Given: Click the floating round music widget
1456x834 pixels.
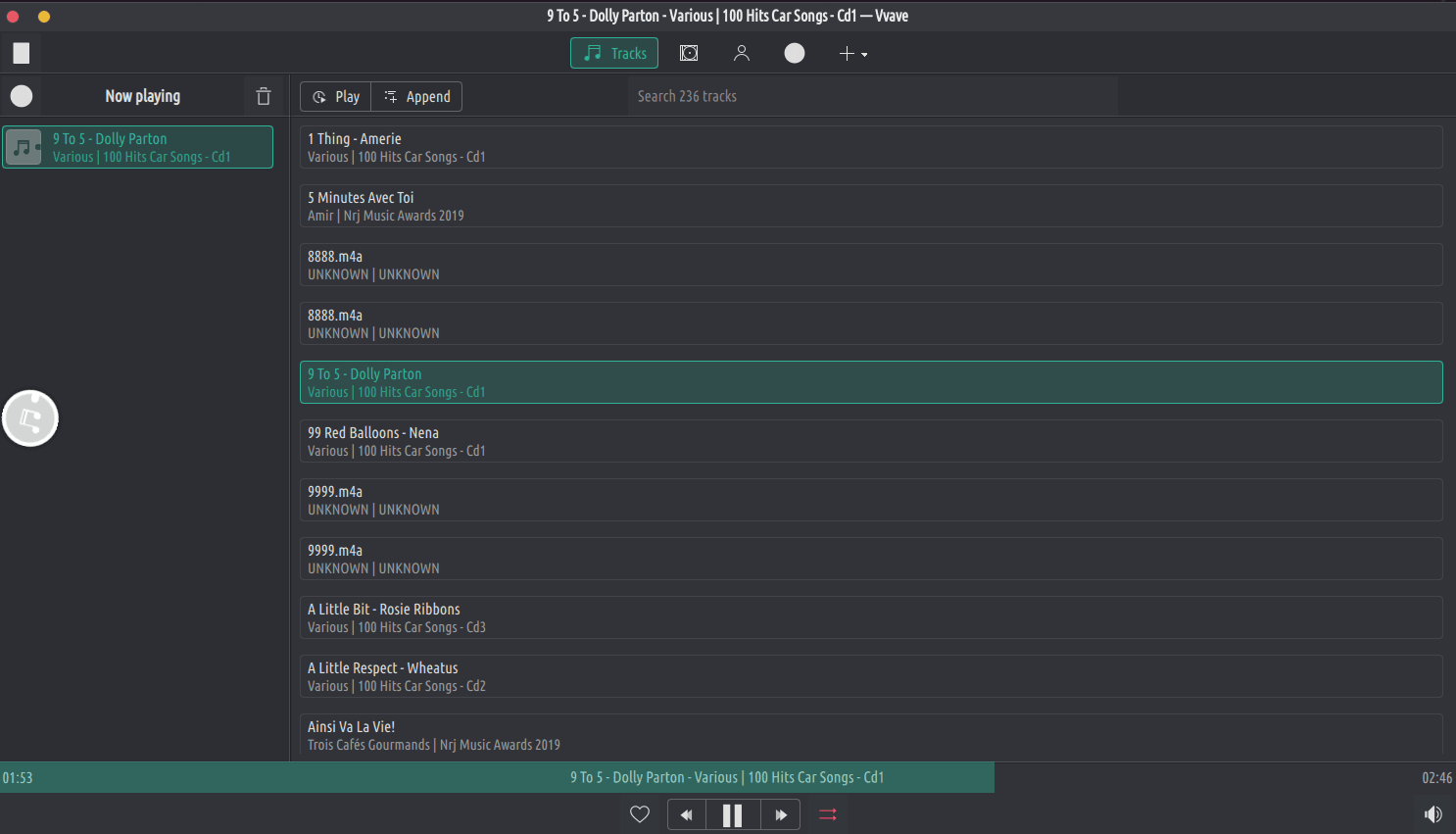Looking at the screenshot, I should click(30, 418).
